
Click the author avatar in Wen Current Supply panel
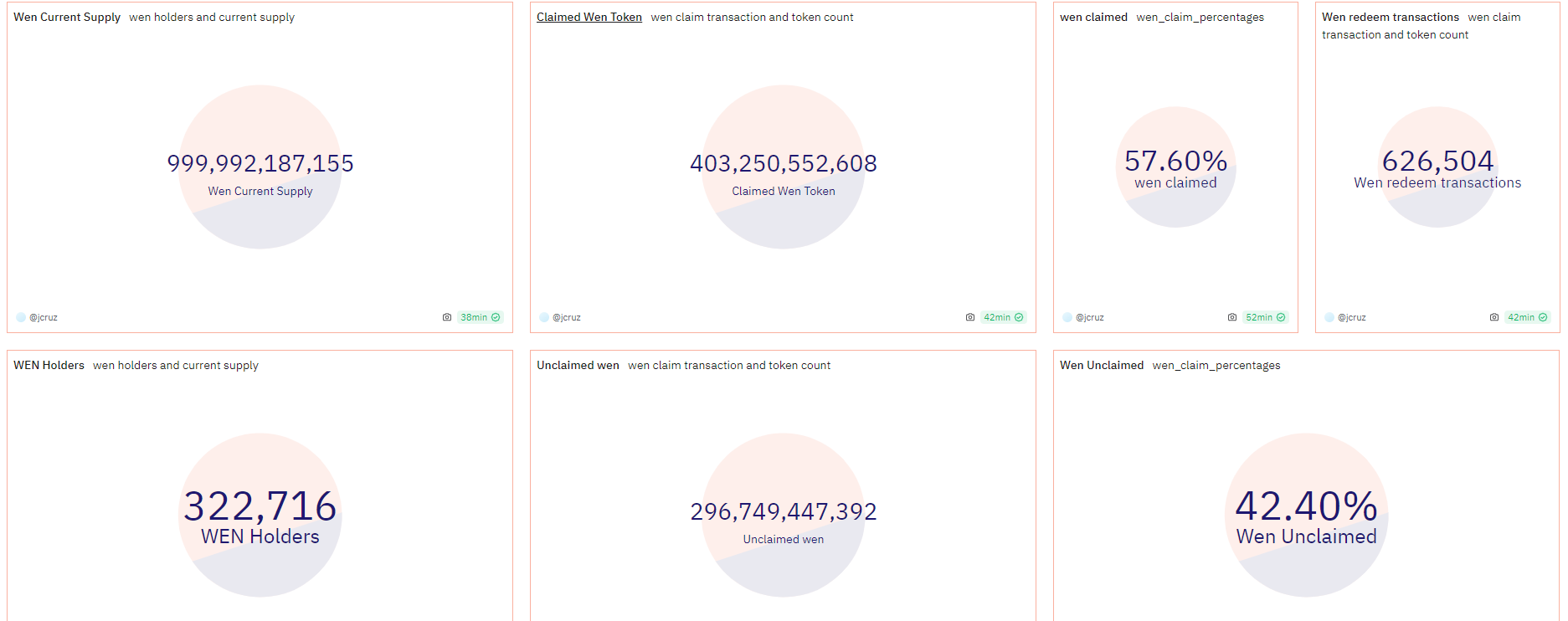coord(21,317)
